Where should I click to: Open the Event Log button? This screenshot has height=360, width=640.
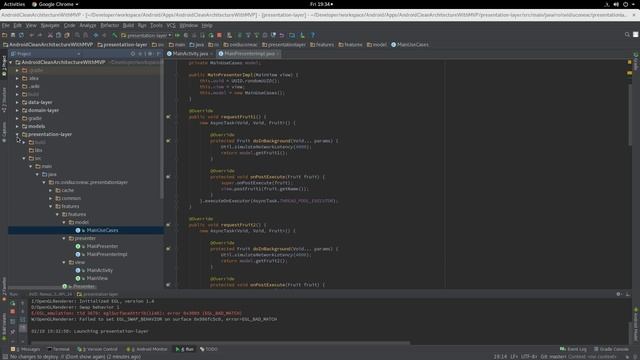[573, 349]
